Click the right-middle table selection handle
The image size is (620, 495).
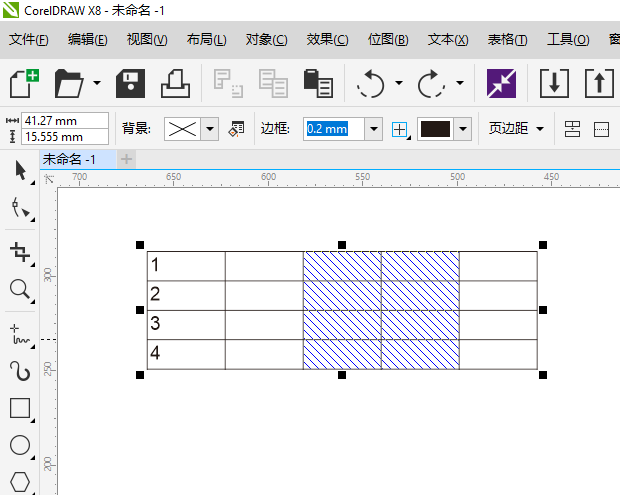coord(543,310)
